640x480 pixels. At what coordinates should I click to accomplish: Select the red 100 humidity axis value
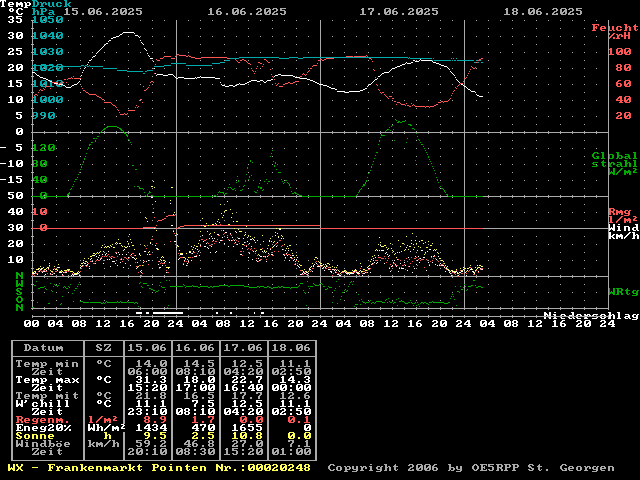pos(620,51)
